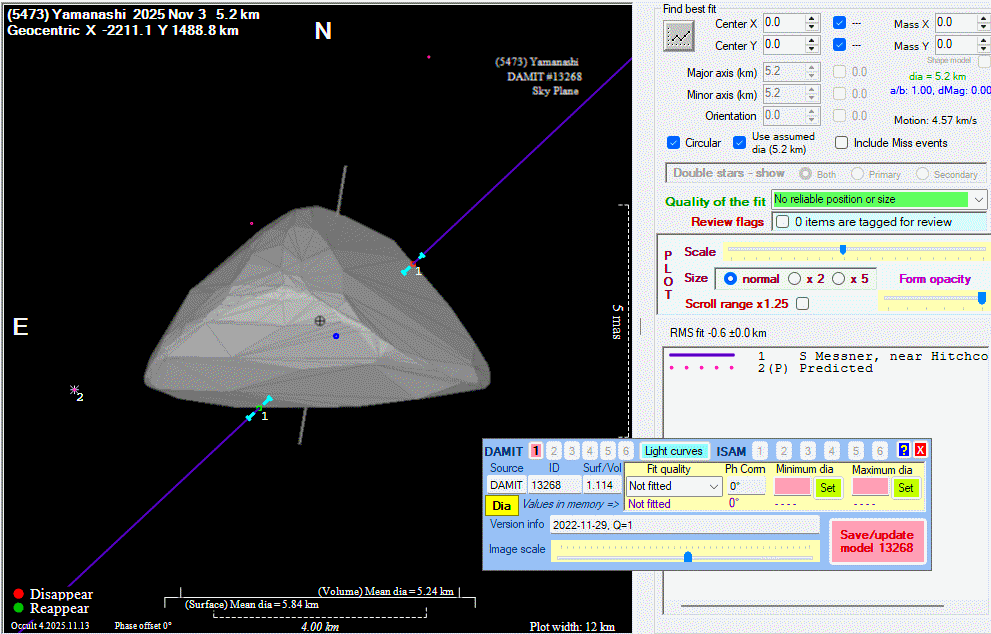Increase Center X with the up arrow
Image resolution: width=991 pixels, height=634 pixels.
pos(811,17)
